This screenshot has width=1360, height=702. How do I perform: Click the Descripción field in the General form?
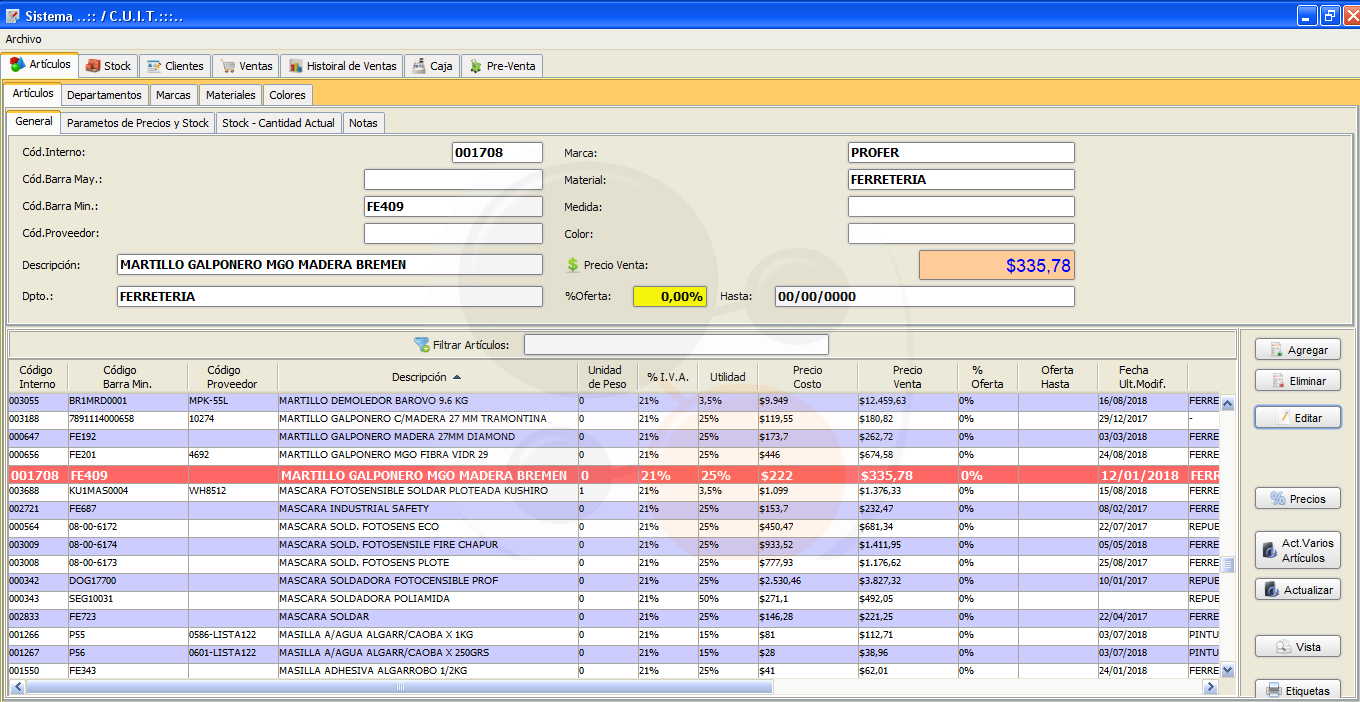(330, 265)
